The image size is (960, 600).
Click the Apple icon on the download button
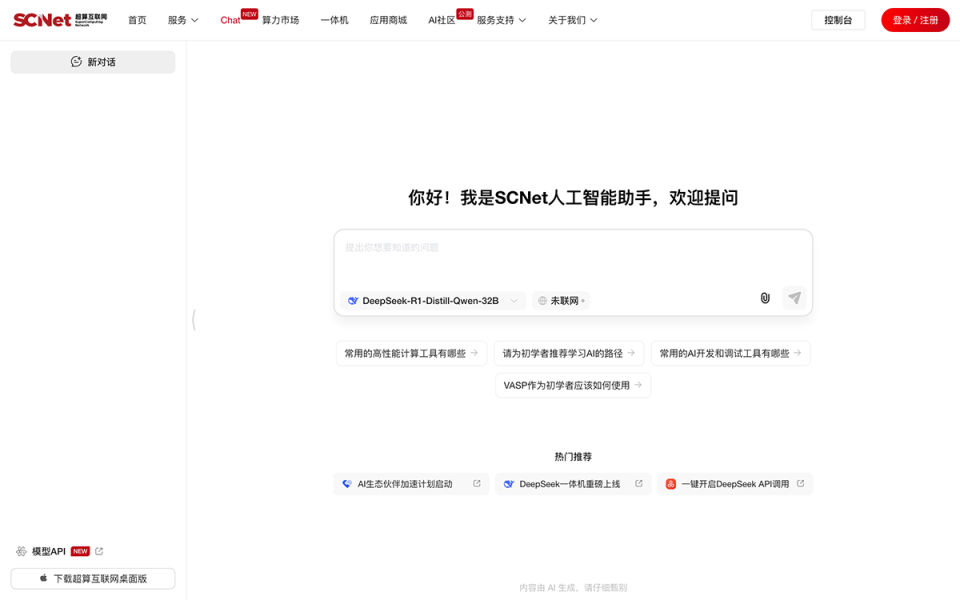click(43, 578)
